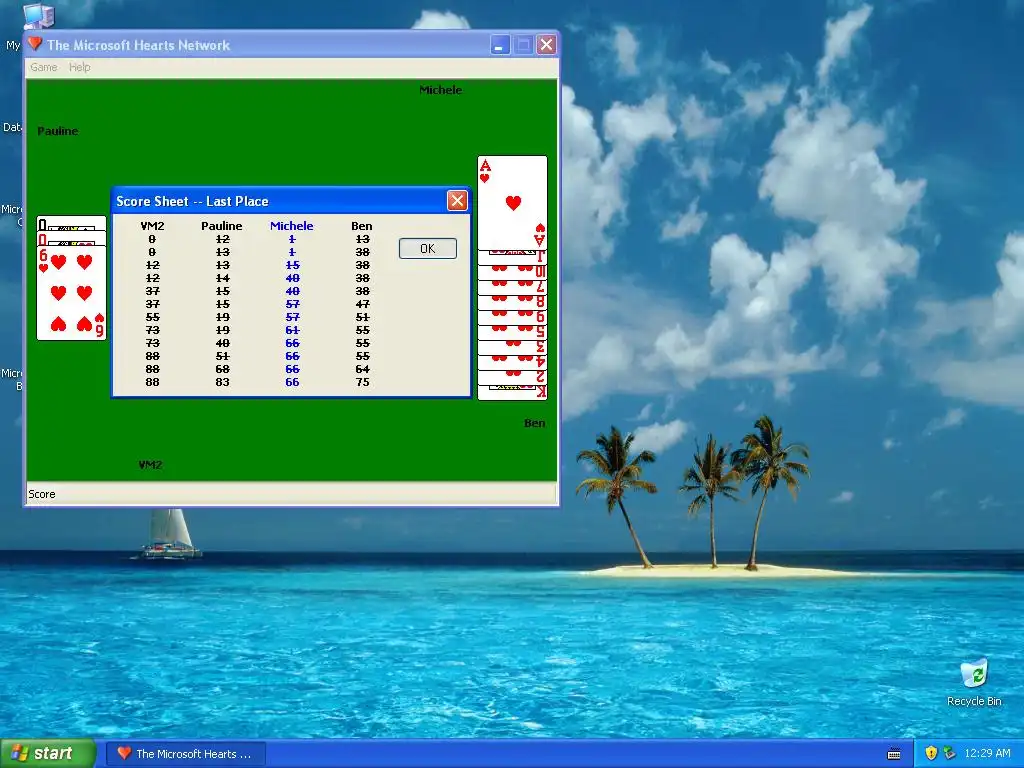Click the Ace of Hearts card
Image resolution: width=1024 pixels, height=768 pixels.
click(513, 202)
